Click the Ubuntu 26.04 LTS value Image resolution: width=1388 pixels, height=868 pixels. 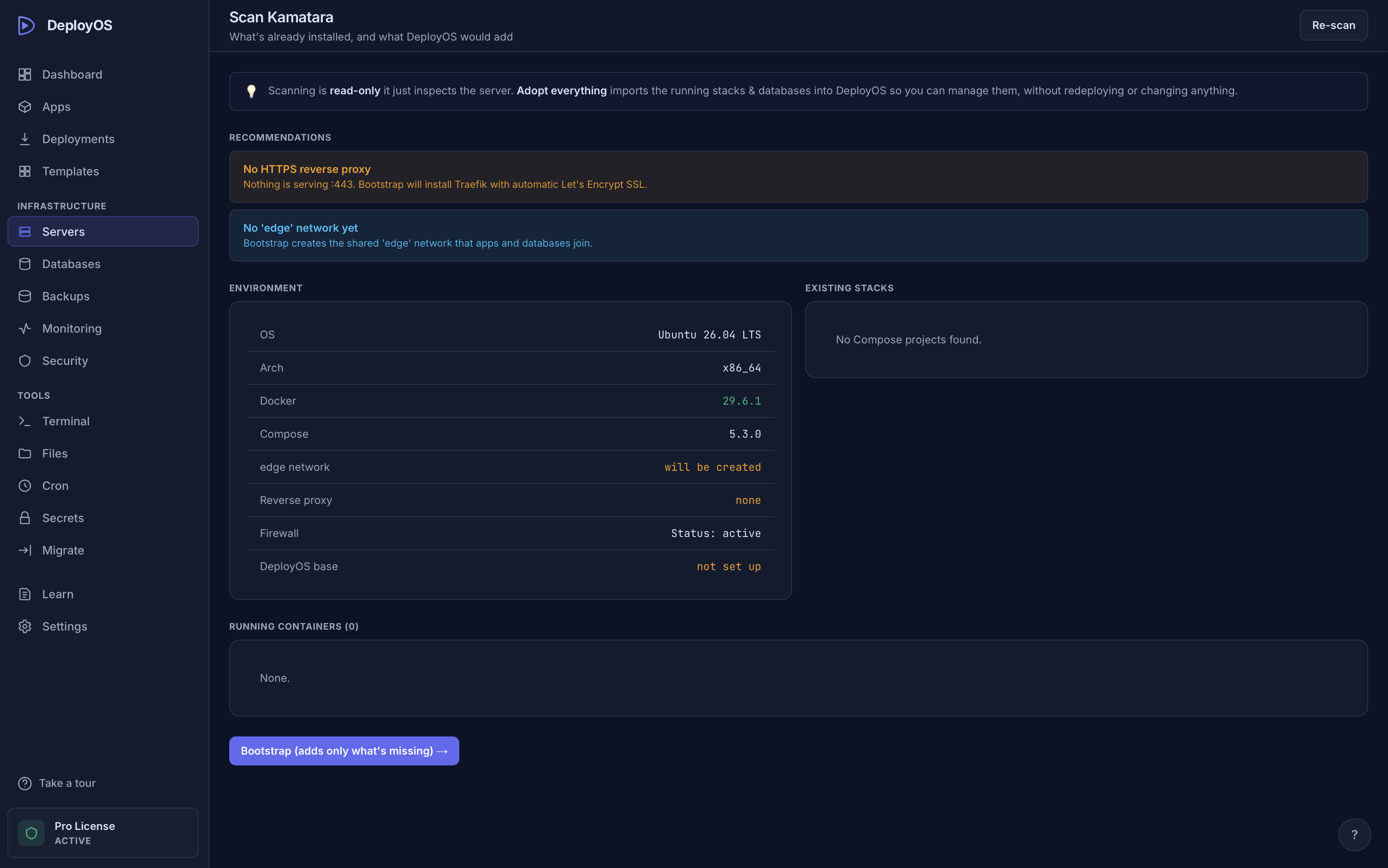(709, 335)
